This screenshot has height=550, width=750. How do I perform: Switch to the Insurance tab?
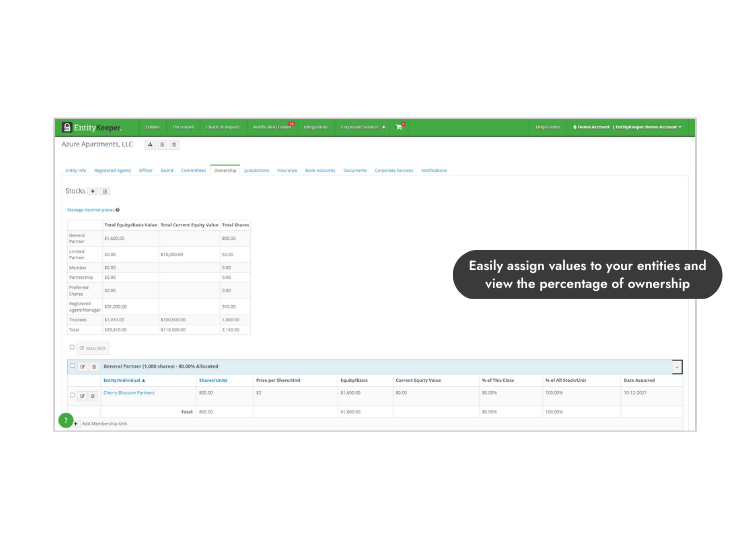[287, 170]
